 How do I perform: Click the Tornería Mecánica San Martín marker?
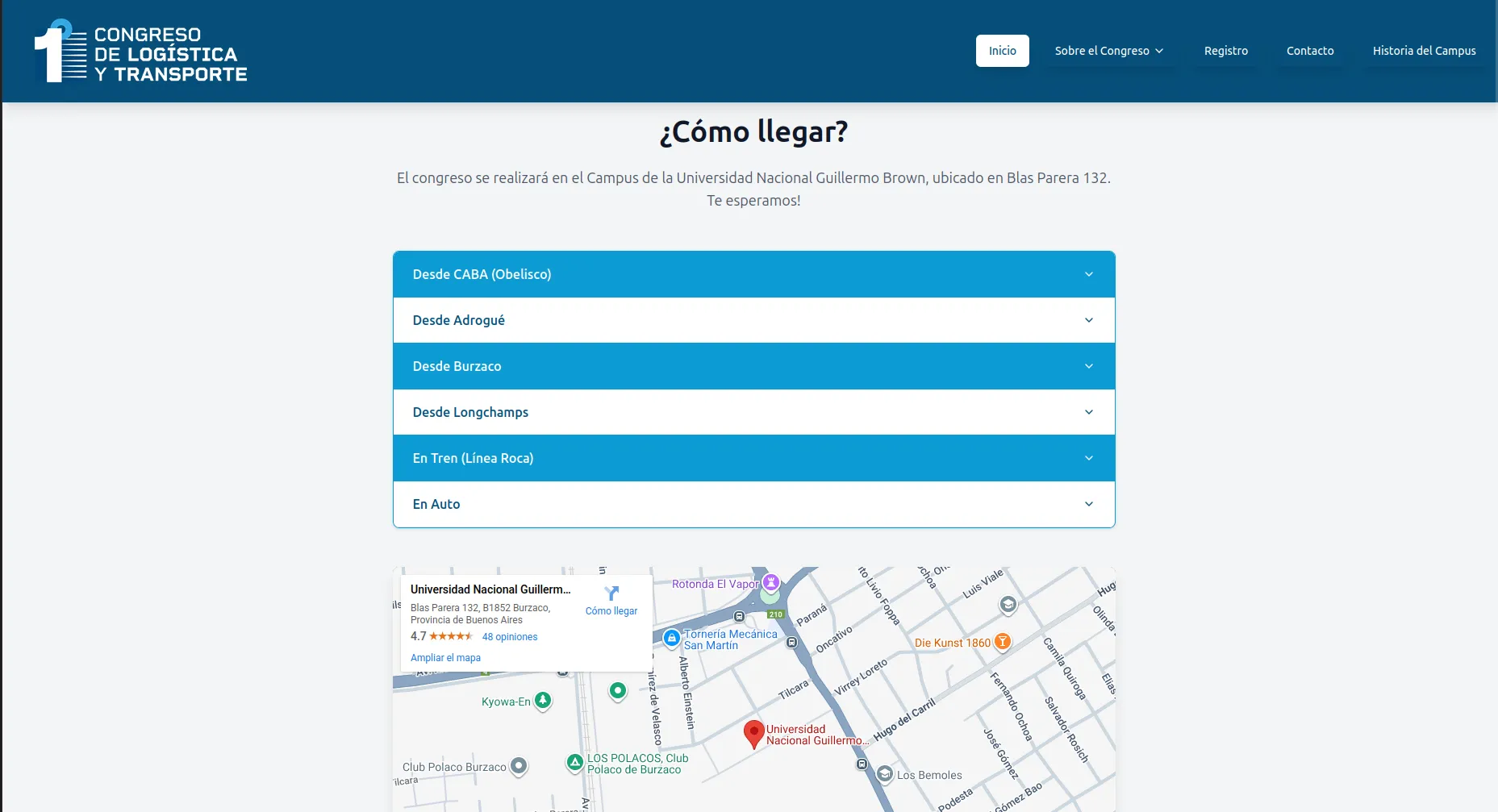(671, 639)
